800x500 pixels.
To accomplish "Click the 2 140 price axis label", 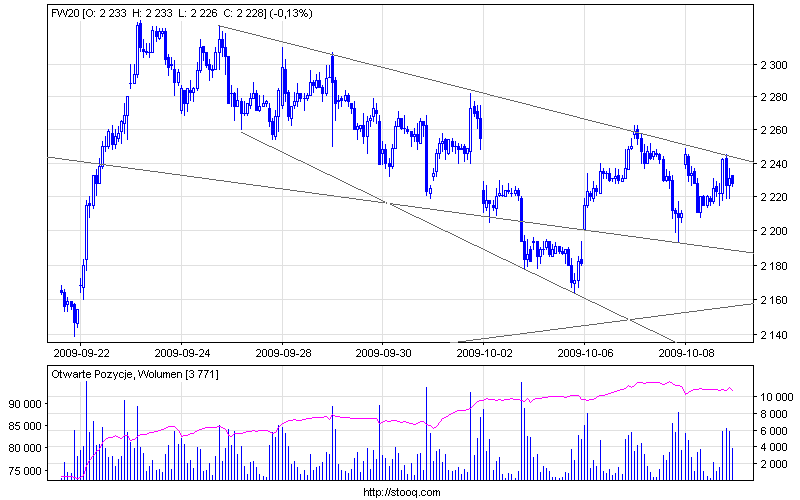I will click(x=773, y=335).
